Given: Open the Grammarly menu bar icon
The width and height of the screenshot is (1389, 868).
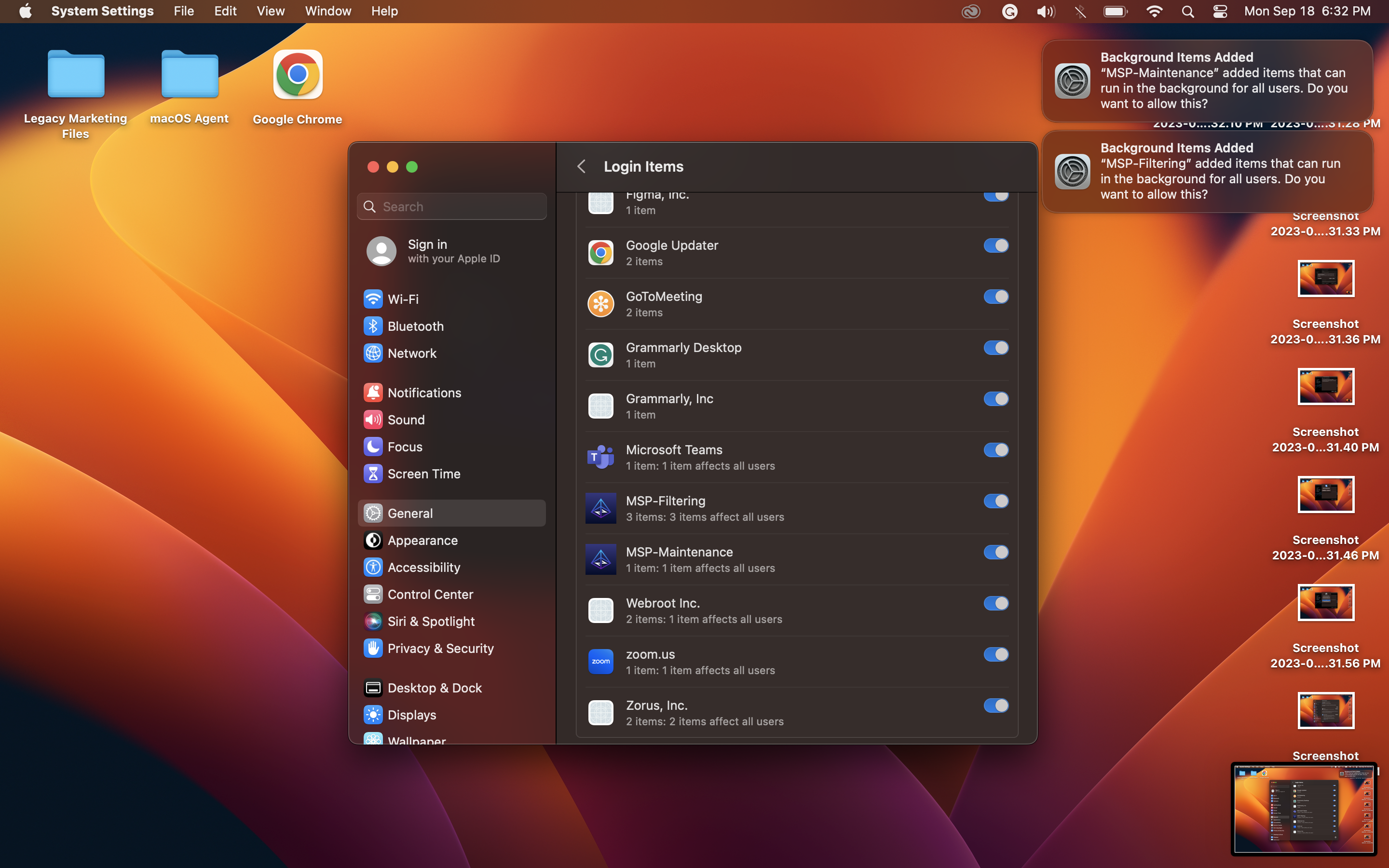Looking at the screenshot, I should (1009, 11).
